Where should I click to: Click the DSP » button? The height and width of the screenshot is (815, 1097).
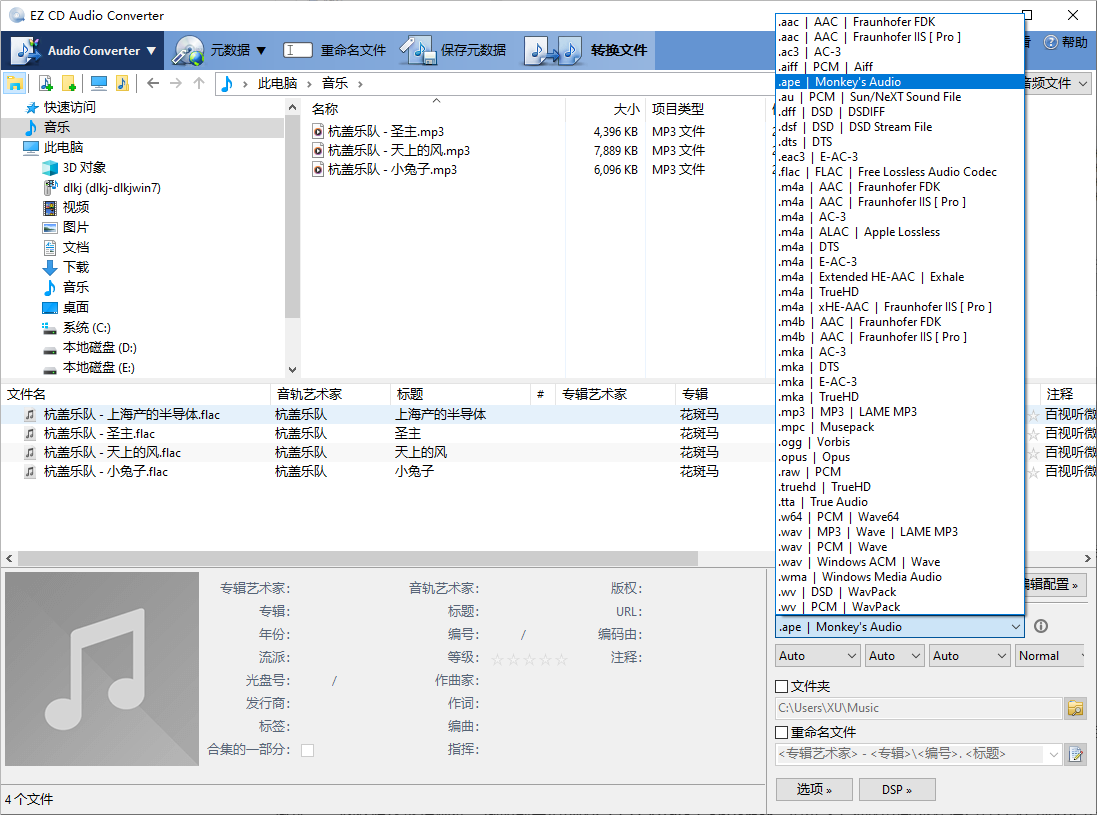pyautogui.click(x=896, y=790)
